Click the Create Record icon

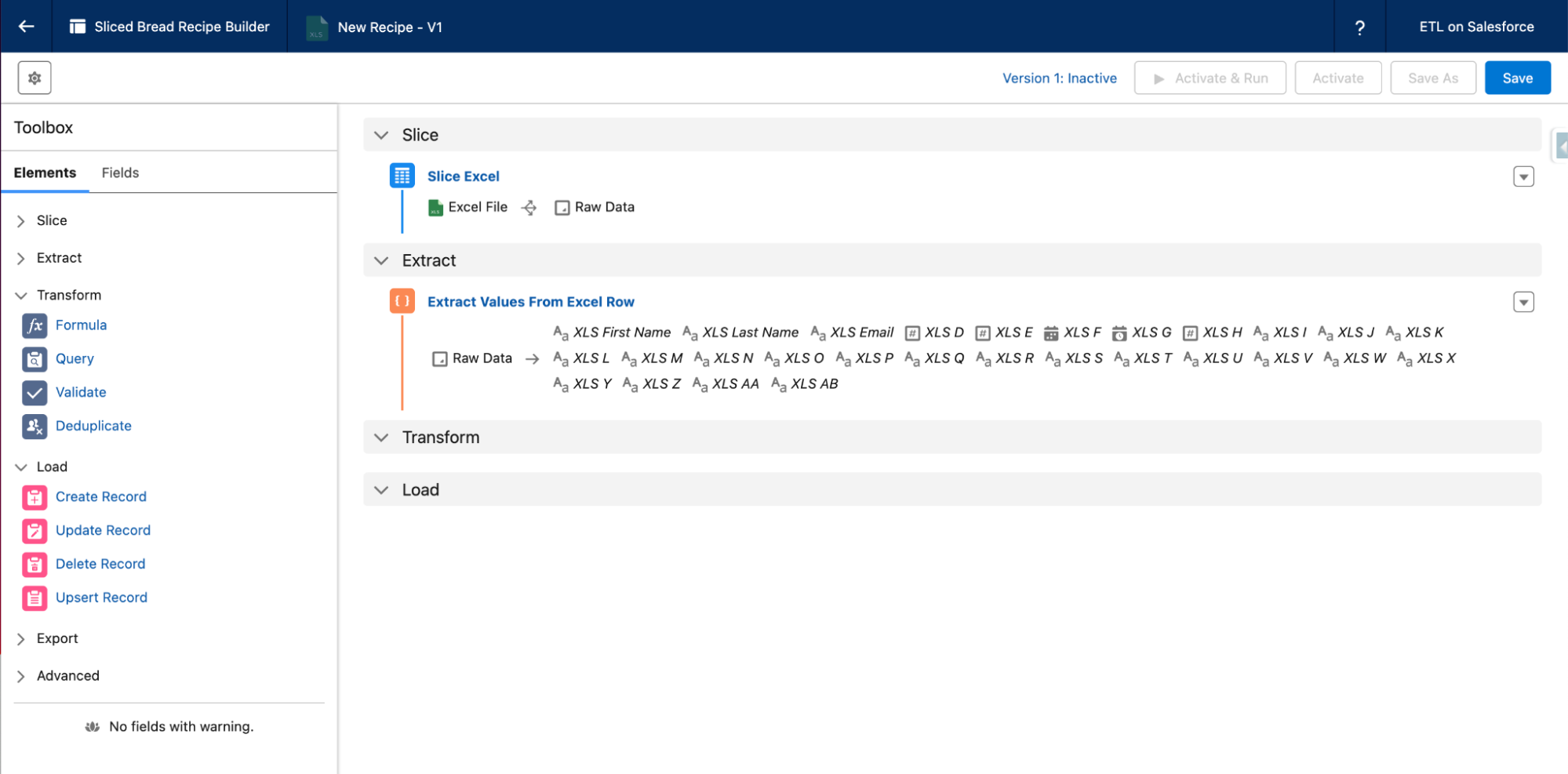click(35, 497)
